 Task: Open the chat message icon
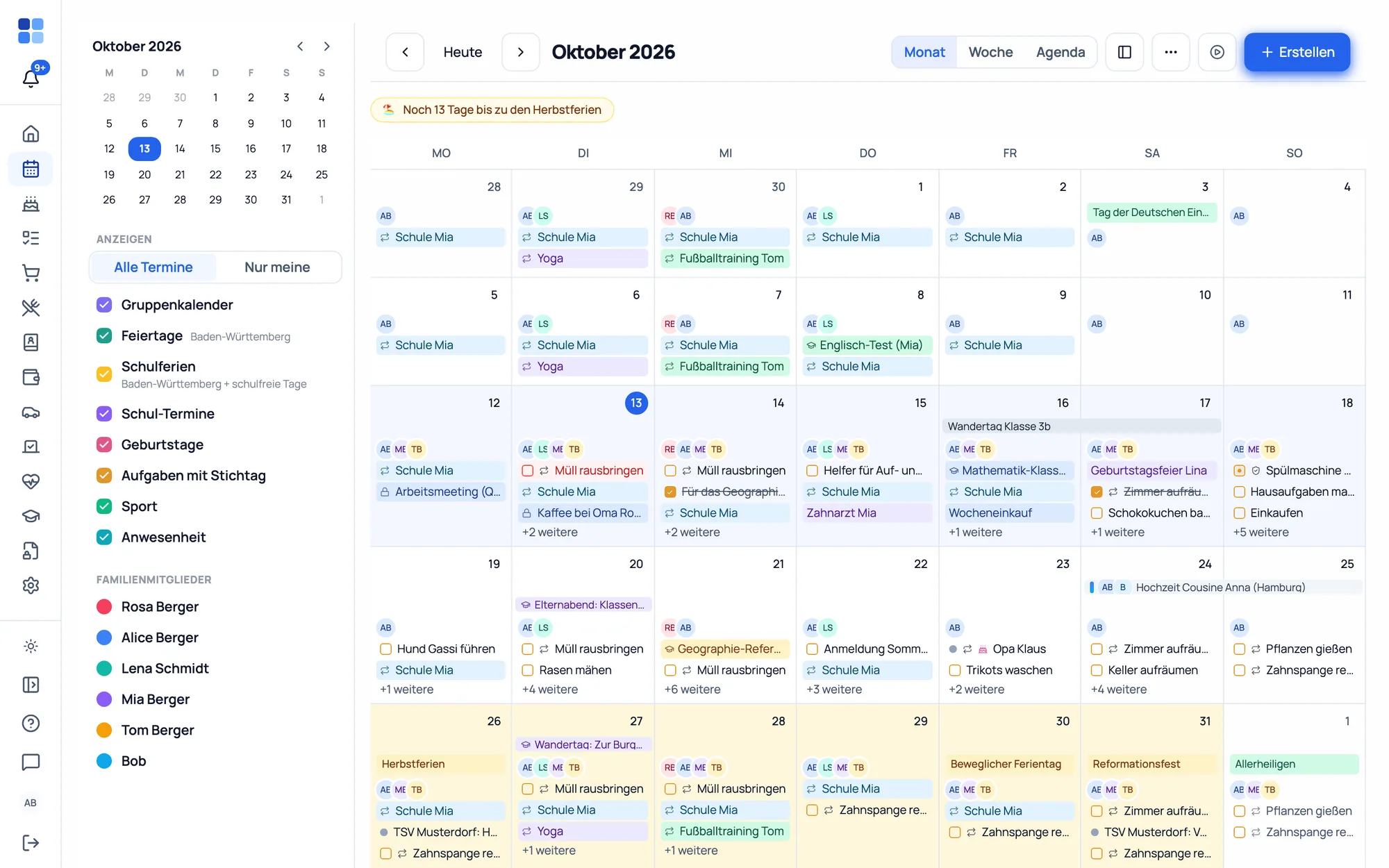[31, 762]
